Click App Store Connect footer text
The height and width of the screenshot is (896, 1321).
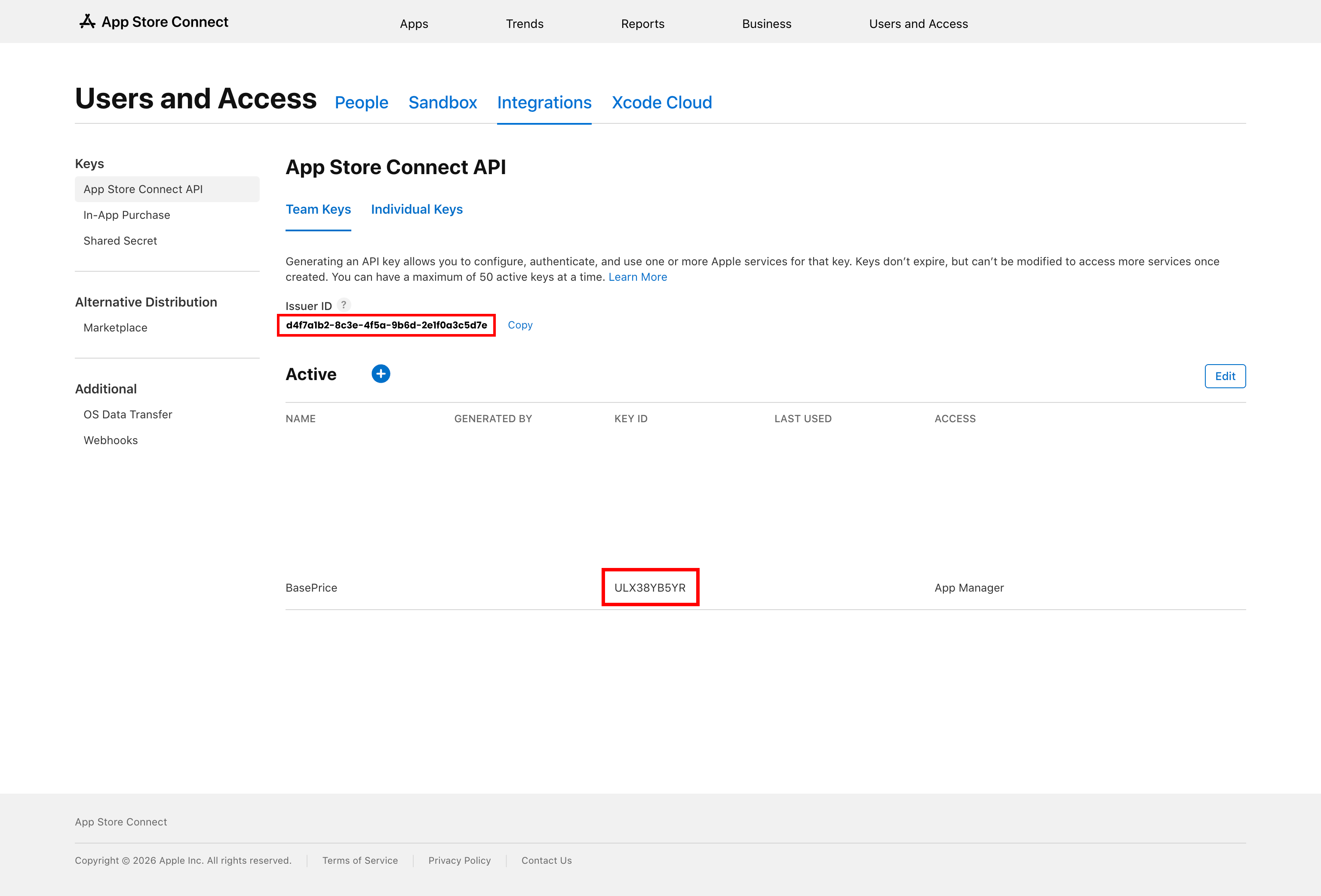(121, 822)
